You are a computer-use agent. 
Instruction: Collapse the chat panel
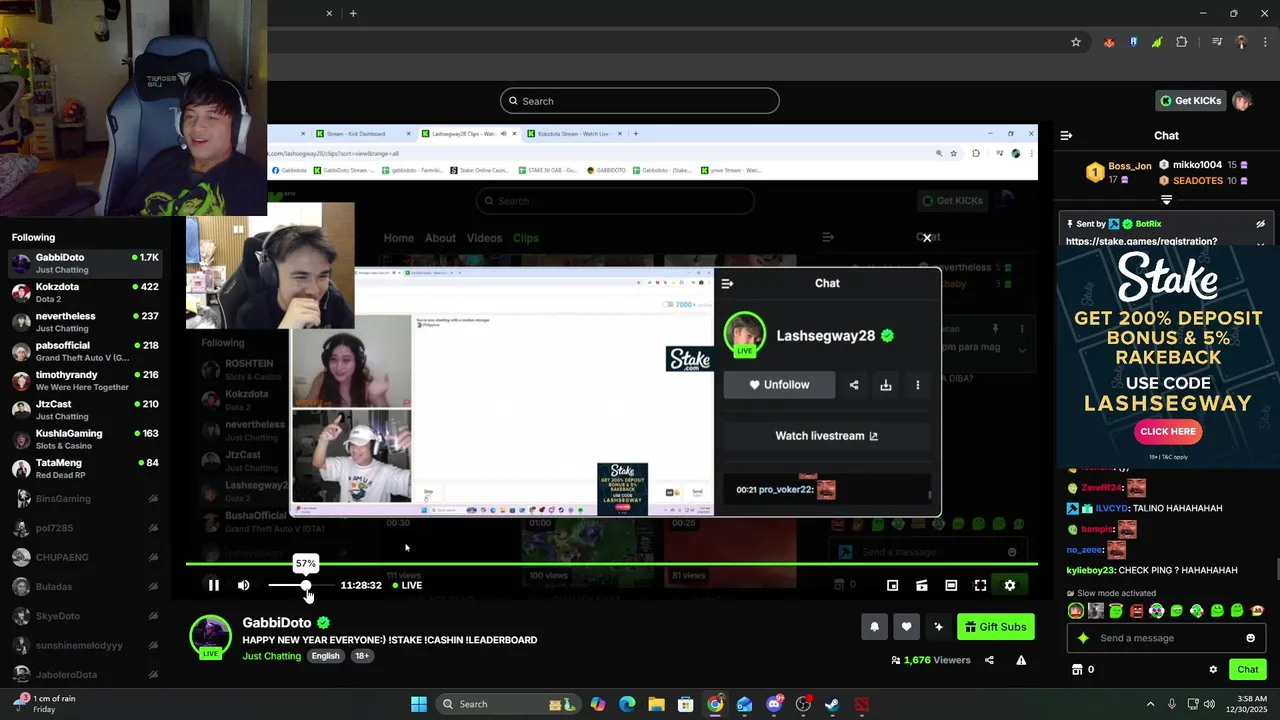(1066, 135)
